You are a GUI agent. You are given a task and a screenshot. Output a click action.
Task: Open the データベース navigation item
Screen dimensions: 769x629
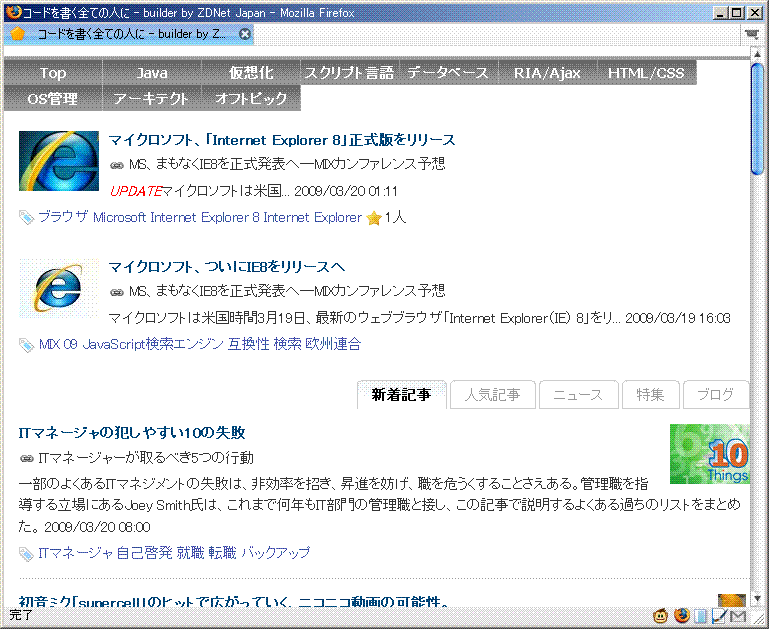pos(449,73)
